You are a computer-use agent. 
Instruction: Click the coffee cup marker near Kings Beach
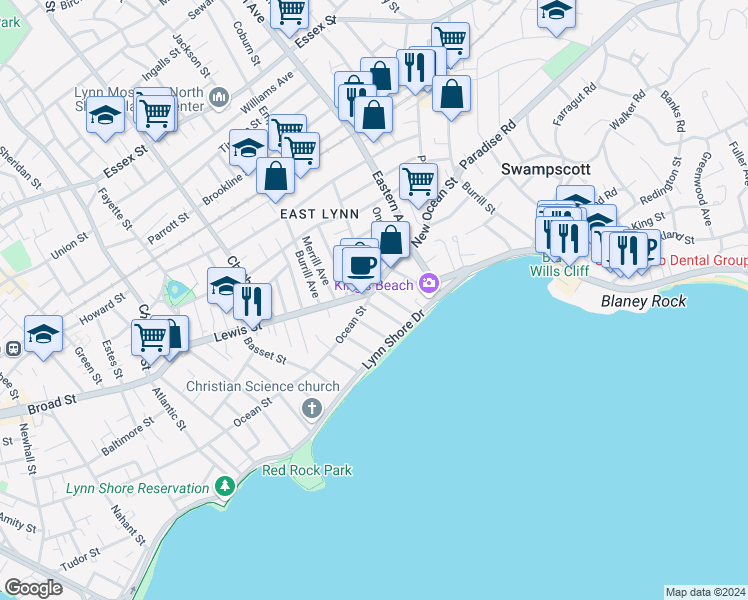362,266
